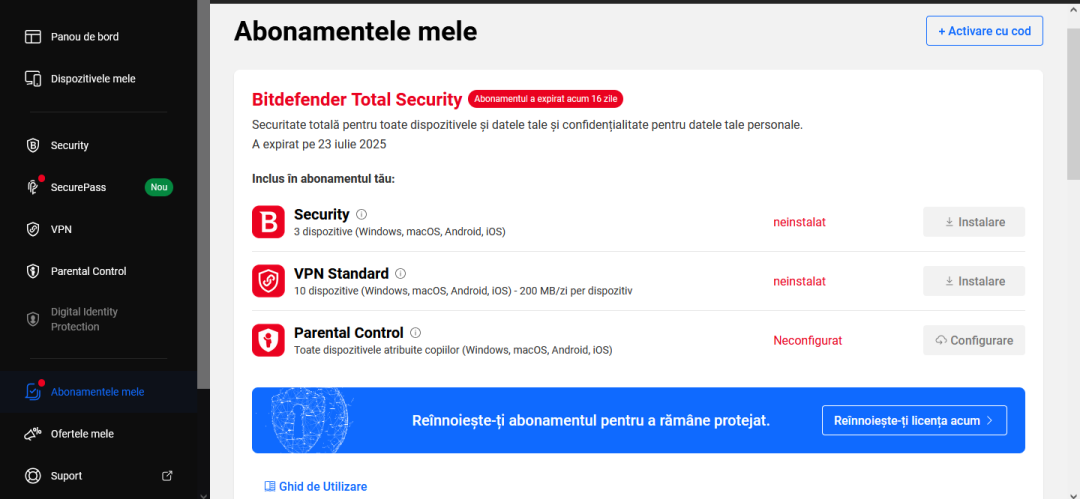The width and height of the screenshot is (1080, 499).
Task: Click the VPN shield icon in sidebar
Action: (x=33, y=229)
